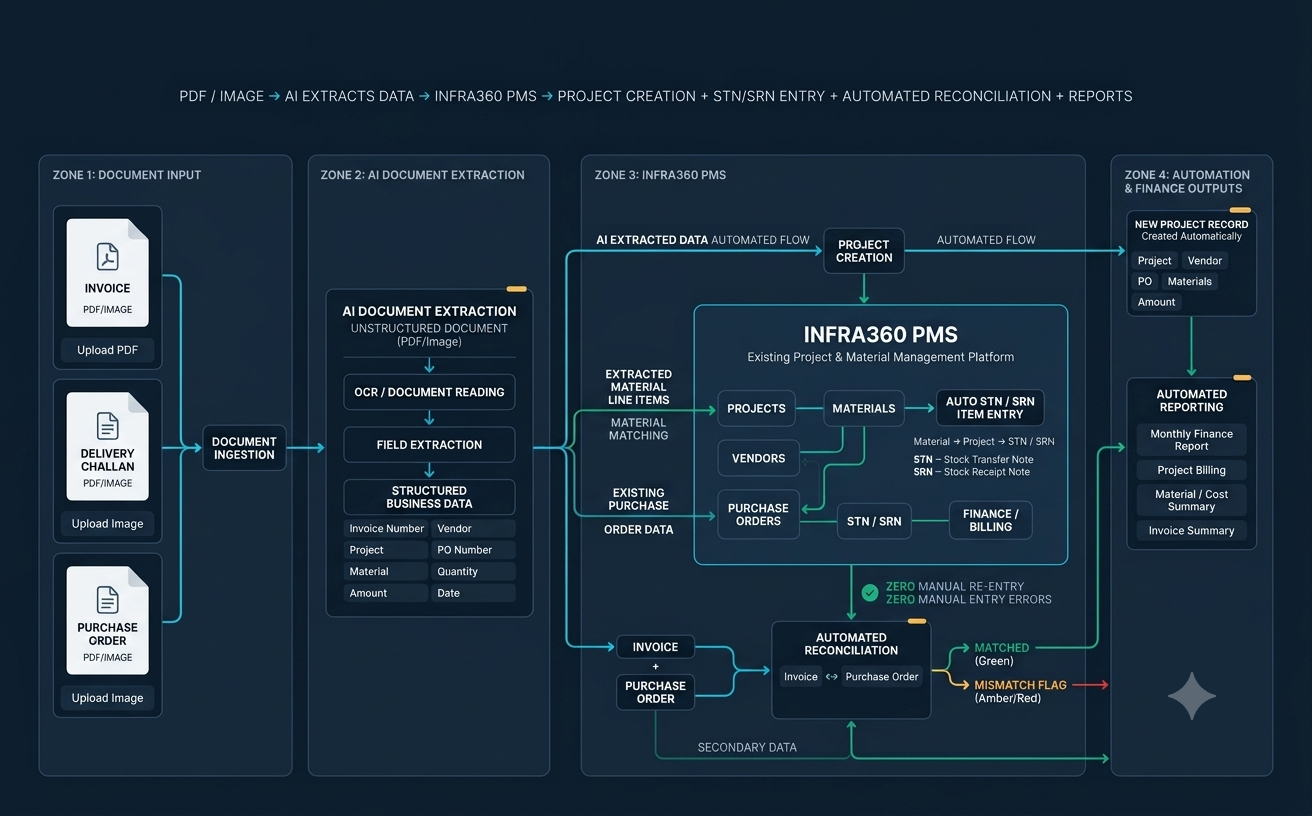
Task: Click the Materials tag in New Project Record
Action: click(1190, 281)
